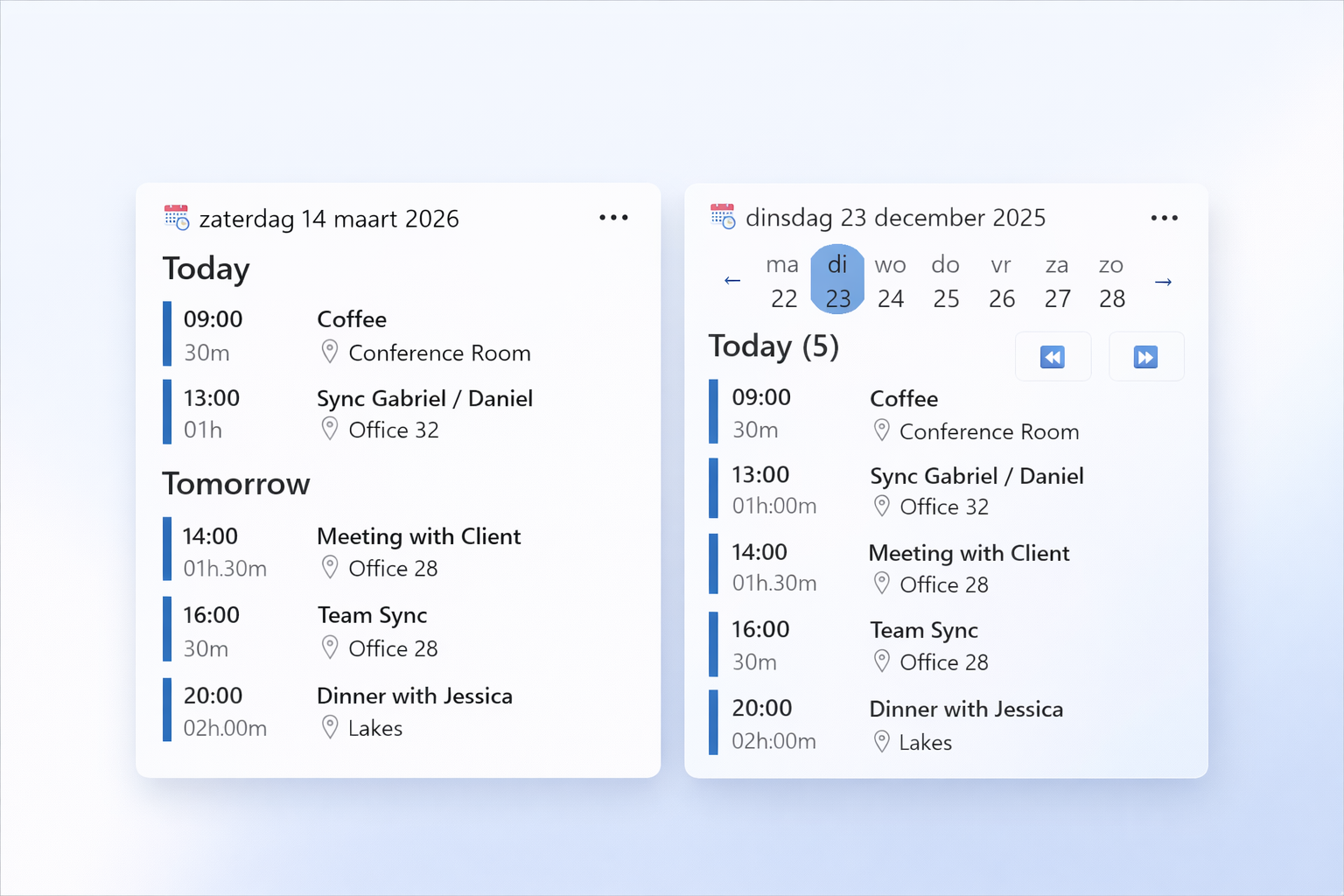
Task: Open the right widget's ellipsis menu
Action: point(1165,217)
